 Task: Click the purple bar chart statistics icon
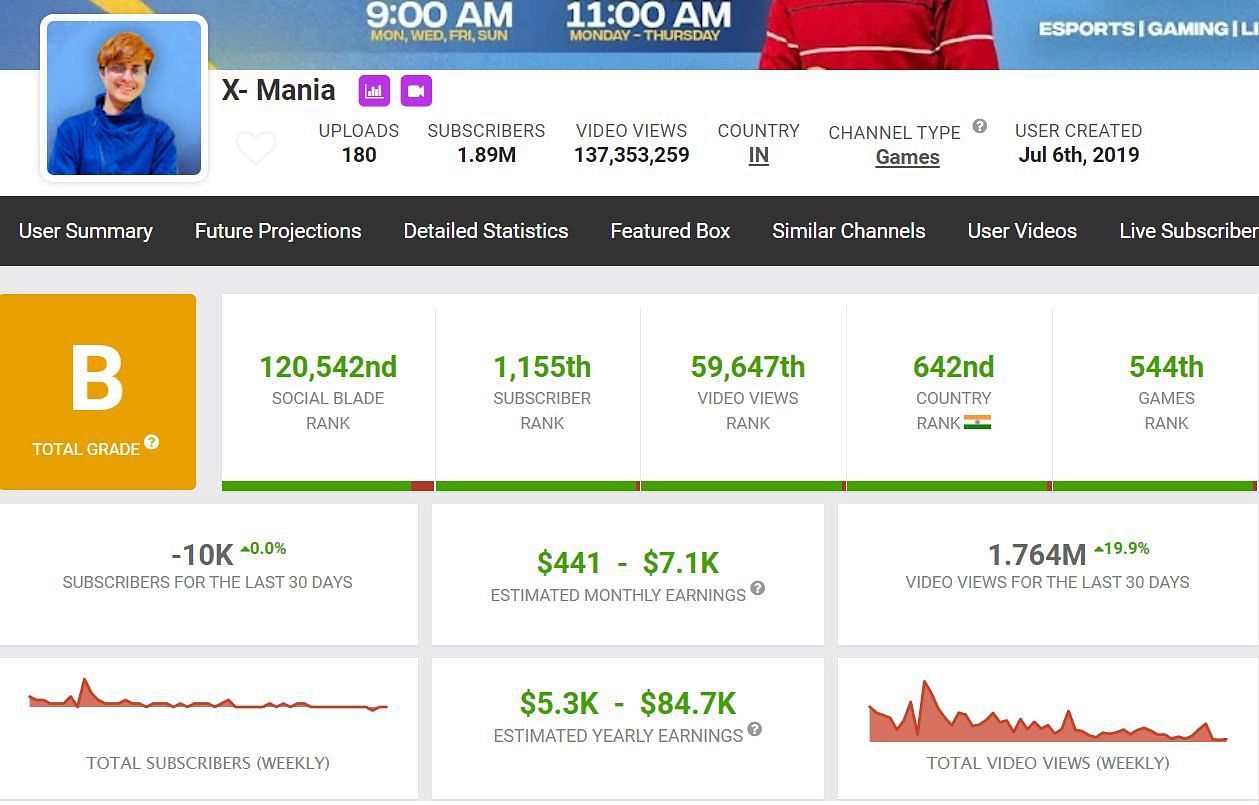pos(374,91)
